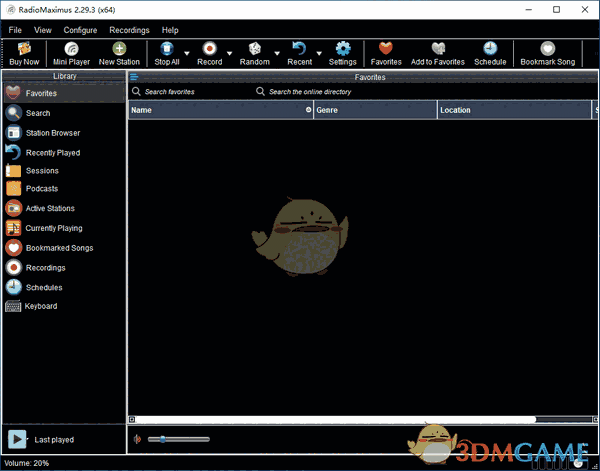Open the View menu

[42, 30]
